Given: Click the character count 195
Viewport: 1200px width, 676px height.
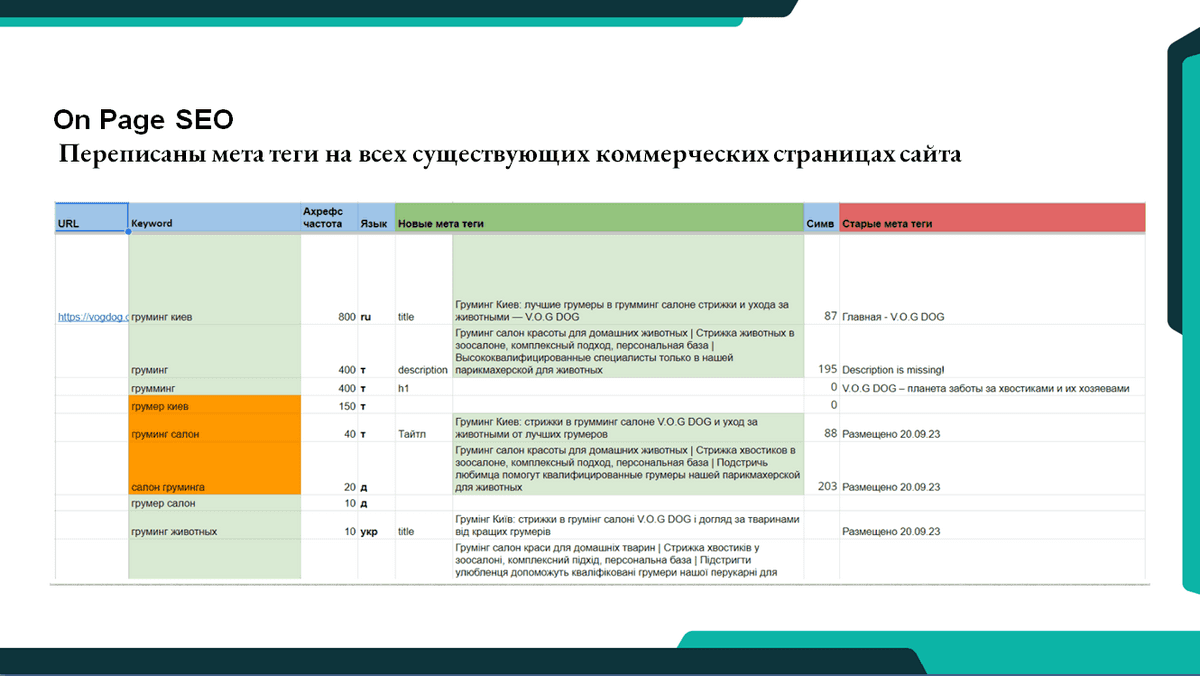Looking at the screenshot, I should tap(827, 369).
